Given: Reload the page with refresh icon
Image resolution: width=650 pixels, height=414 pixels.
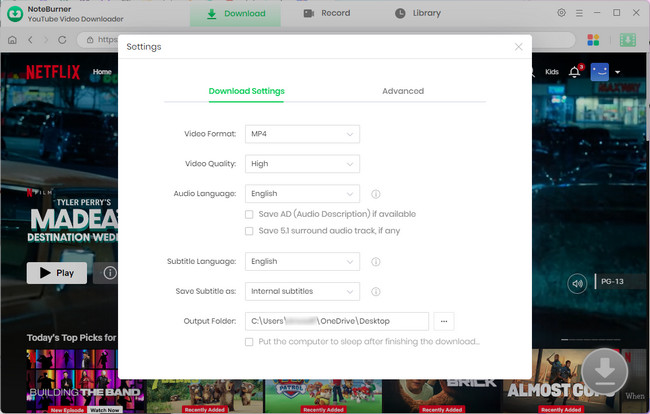Looking at the screenshot, I should 62,40.
